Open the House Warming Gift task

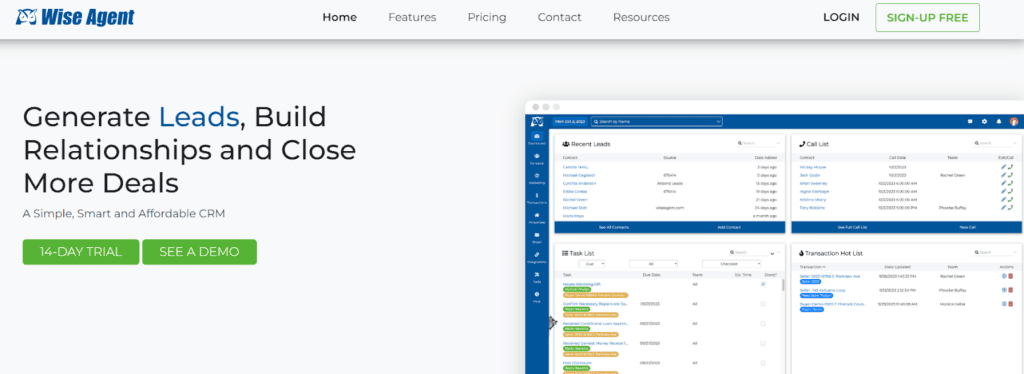(x=581, y=284)
